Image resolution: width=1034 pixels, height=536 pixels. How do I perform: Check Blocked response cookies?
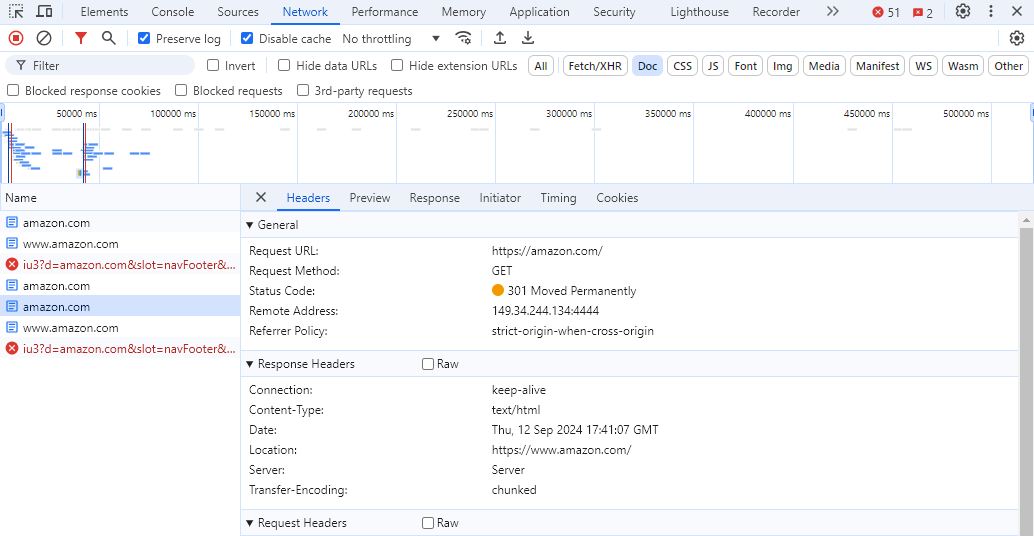coord(13,90)
